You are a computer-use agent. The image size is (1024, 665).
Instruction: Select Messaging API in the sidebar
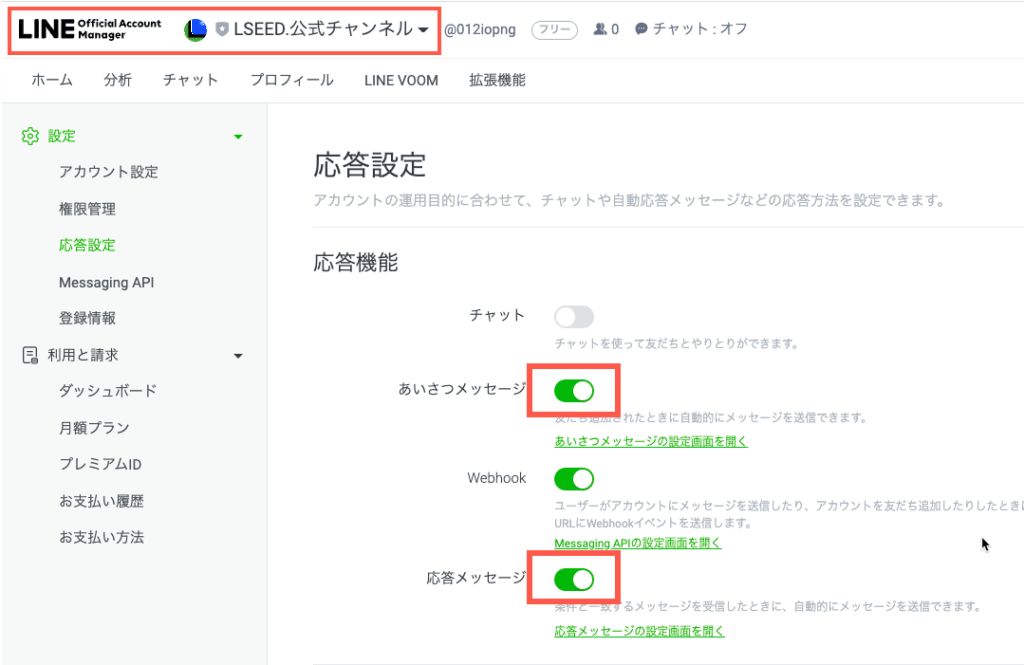click(x=106, y=282)
